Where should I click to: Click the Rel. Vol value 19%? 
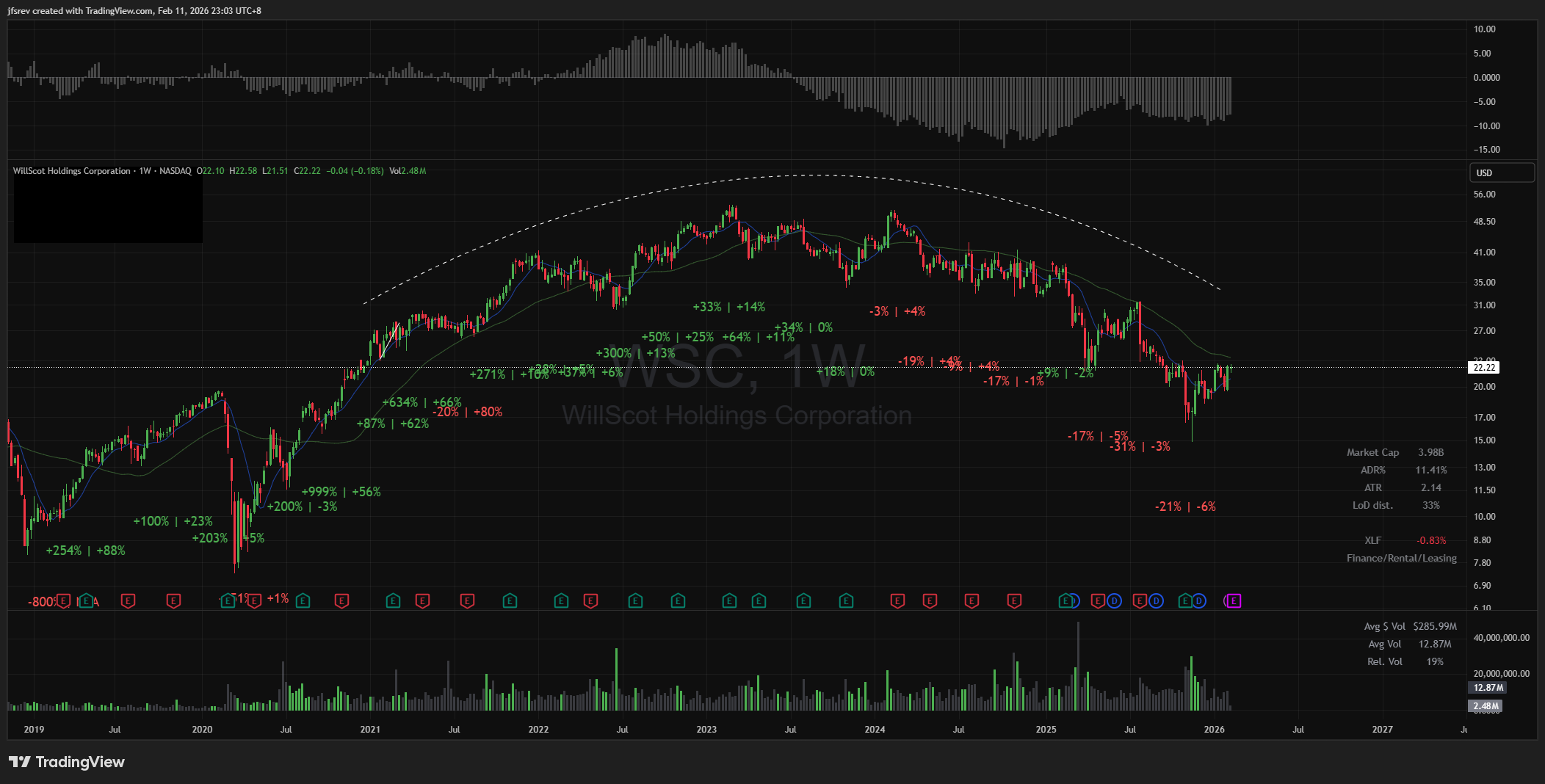pyautogui.click(x=1435, y=661)
